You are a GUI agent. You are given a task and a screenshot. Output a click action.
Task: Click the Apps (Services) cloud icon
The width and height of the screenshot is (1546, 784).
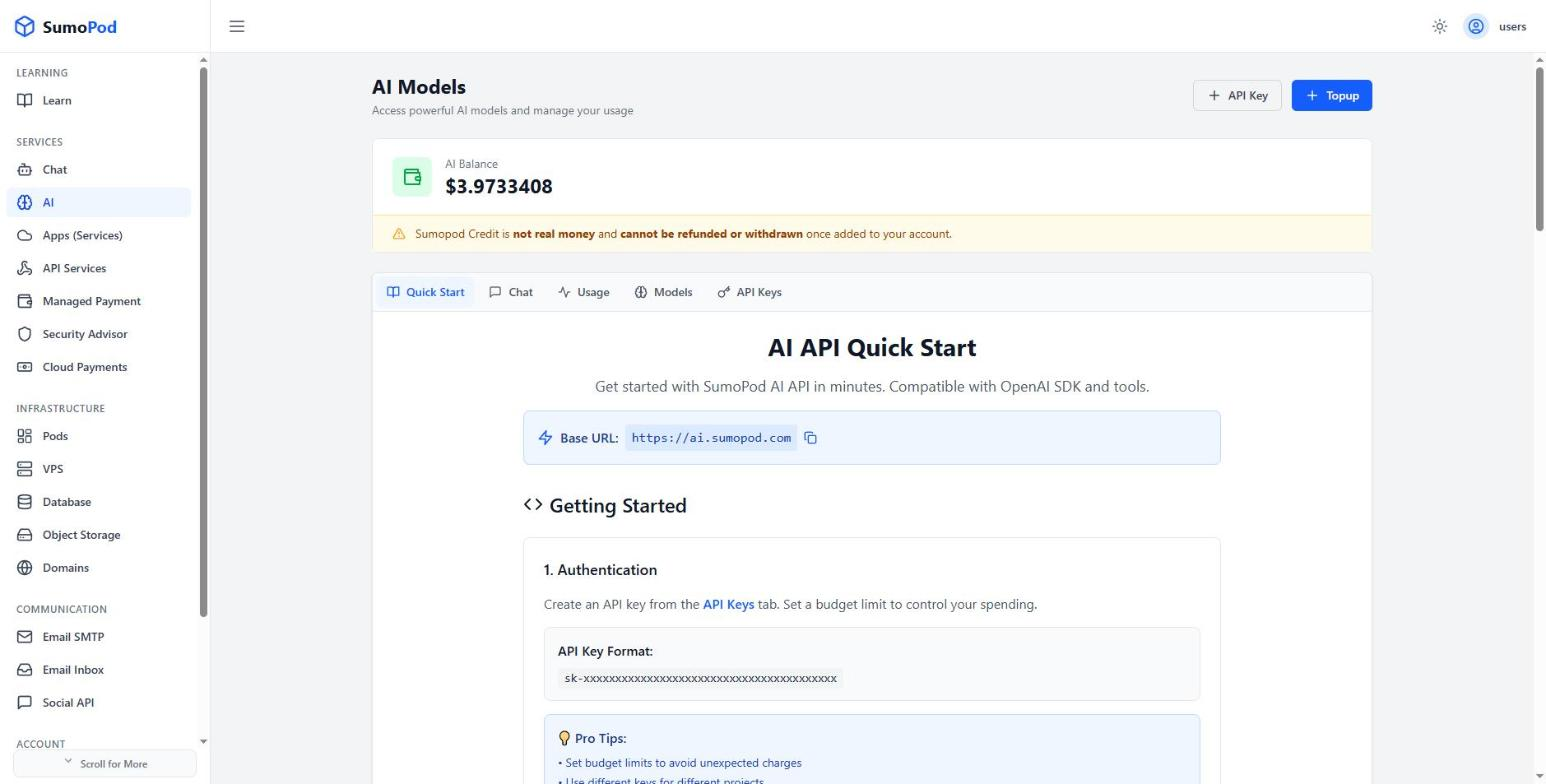click(x=25, y=236)
